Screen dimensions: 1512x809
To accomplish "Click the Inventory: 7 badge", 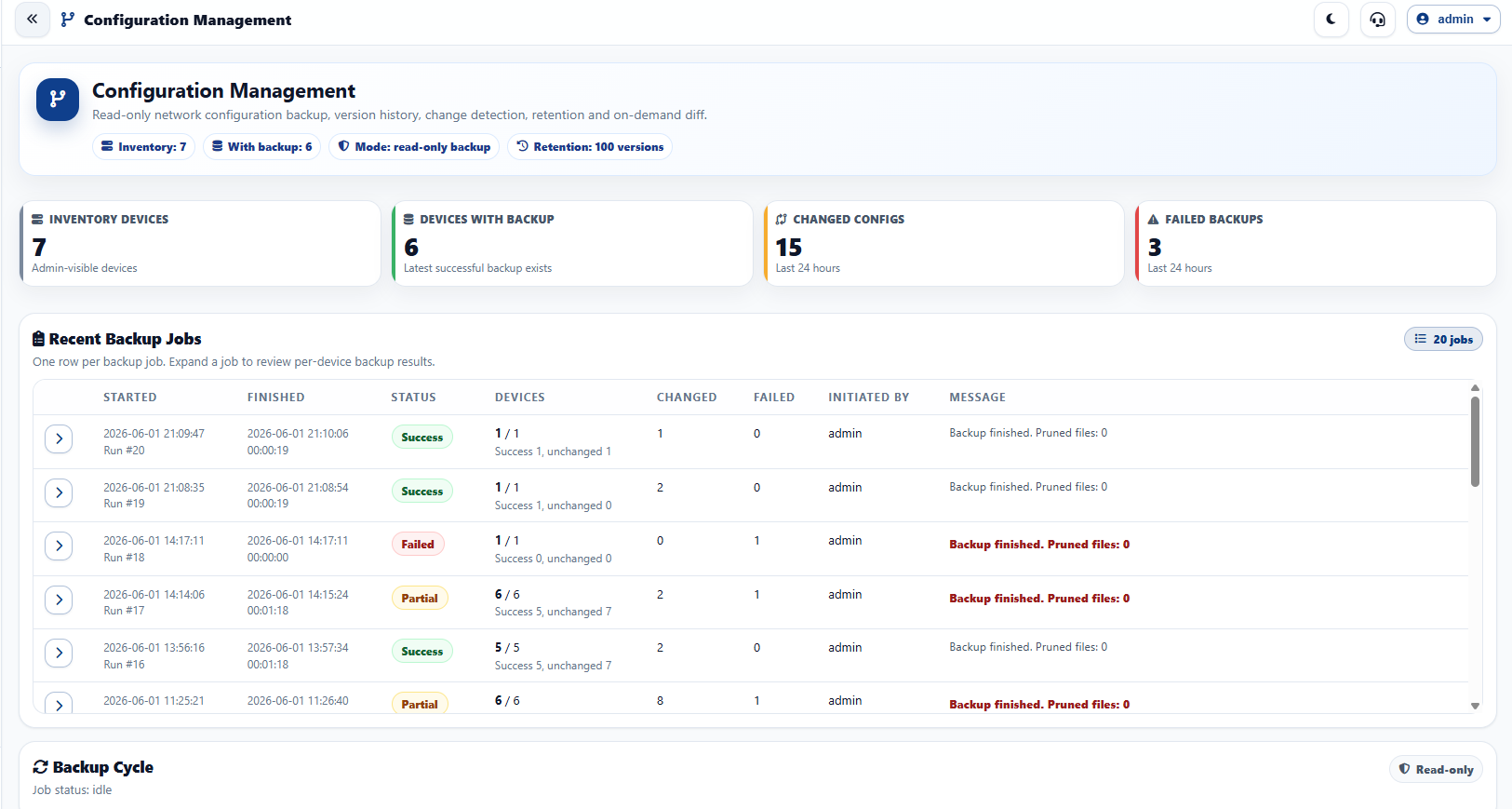I will 143,147.
